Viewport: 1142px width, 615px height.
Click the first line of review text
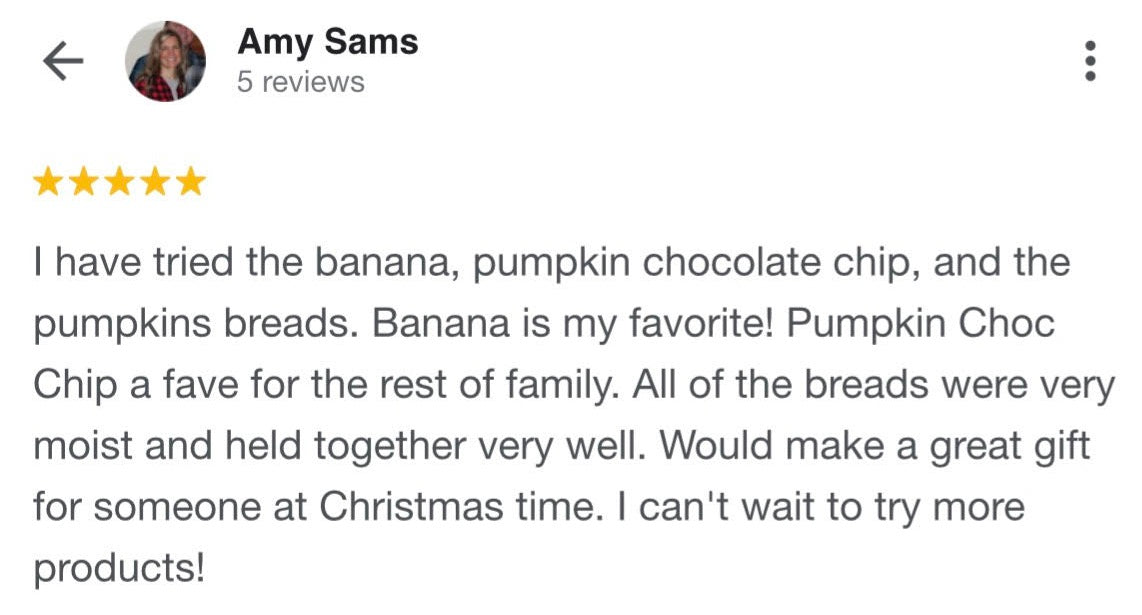(x=551, y=264)
